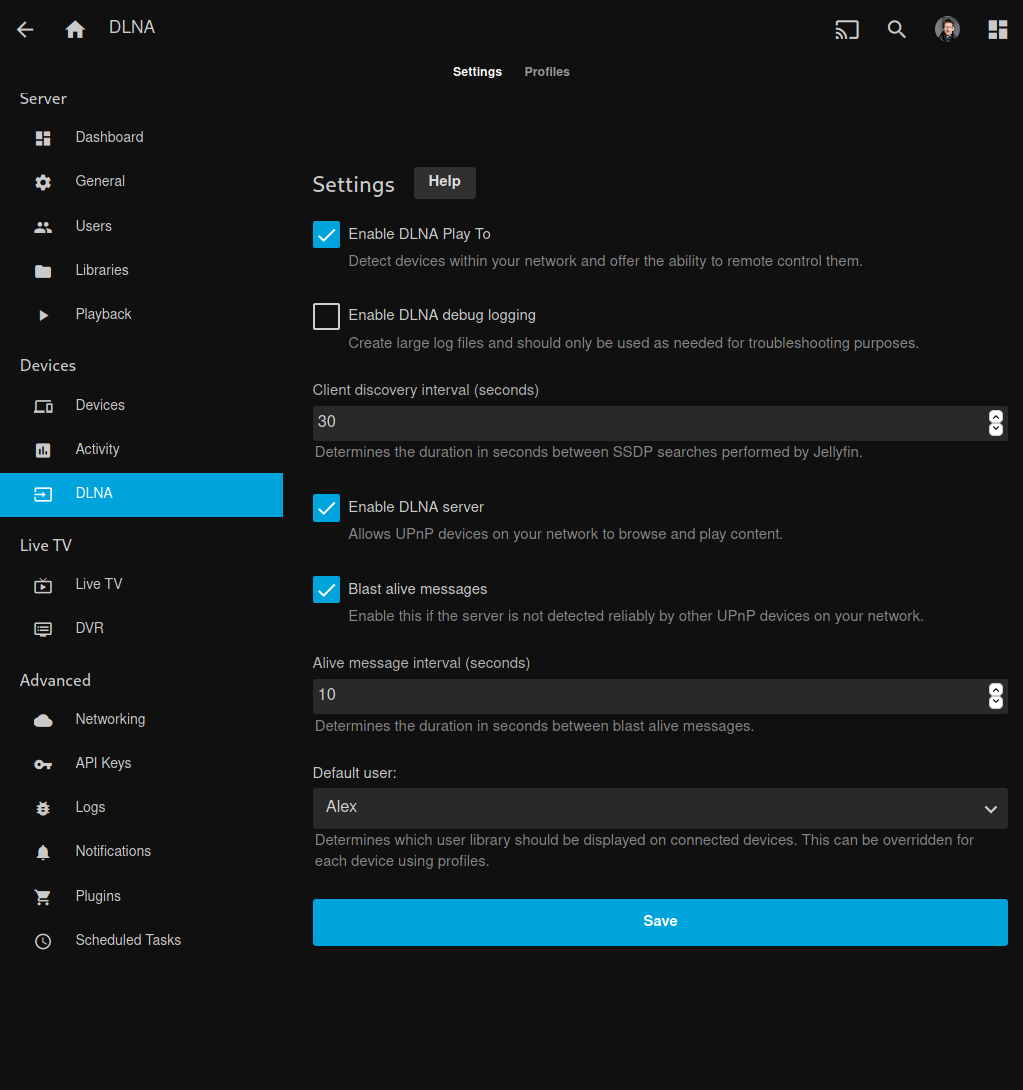Open the Plugins section
This screenshot has height=1090, width=1023.
pos(98,896)
